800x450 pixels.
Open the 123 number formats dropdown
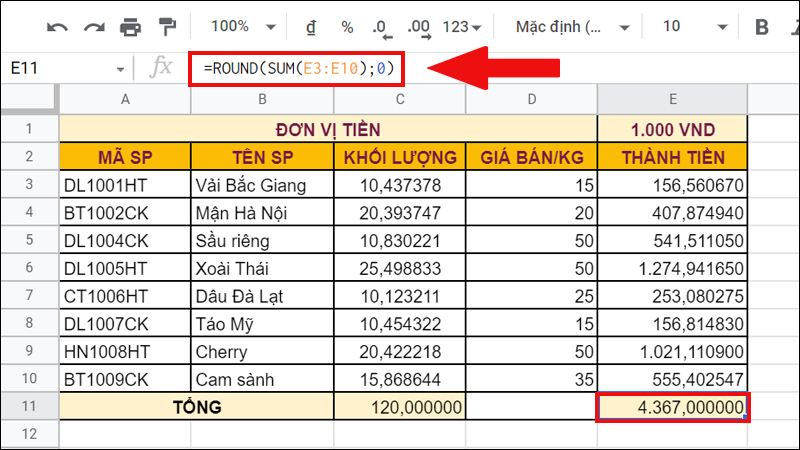click(462, 26)
